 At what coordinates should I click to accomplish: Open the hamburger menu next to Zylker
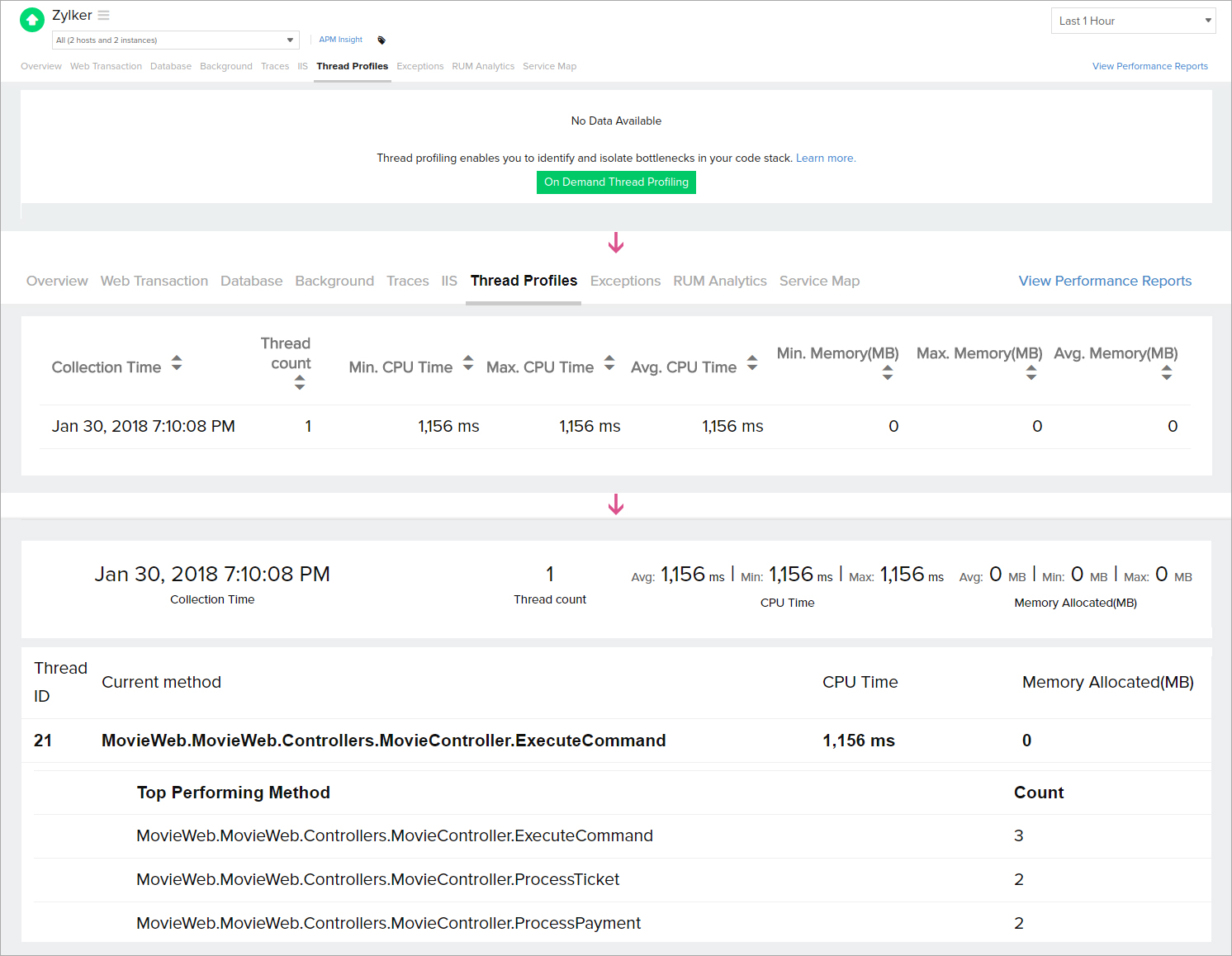tap(103, 16)
